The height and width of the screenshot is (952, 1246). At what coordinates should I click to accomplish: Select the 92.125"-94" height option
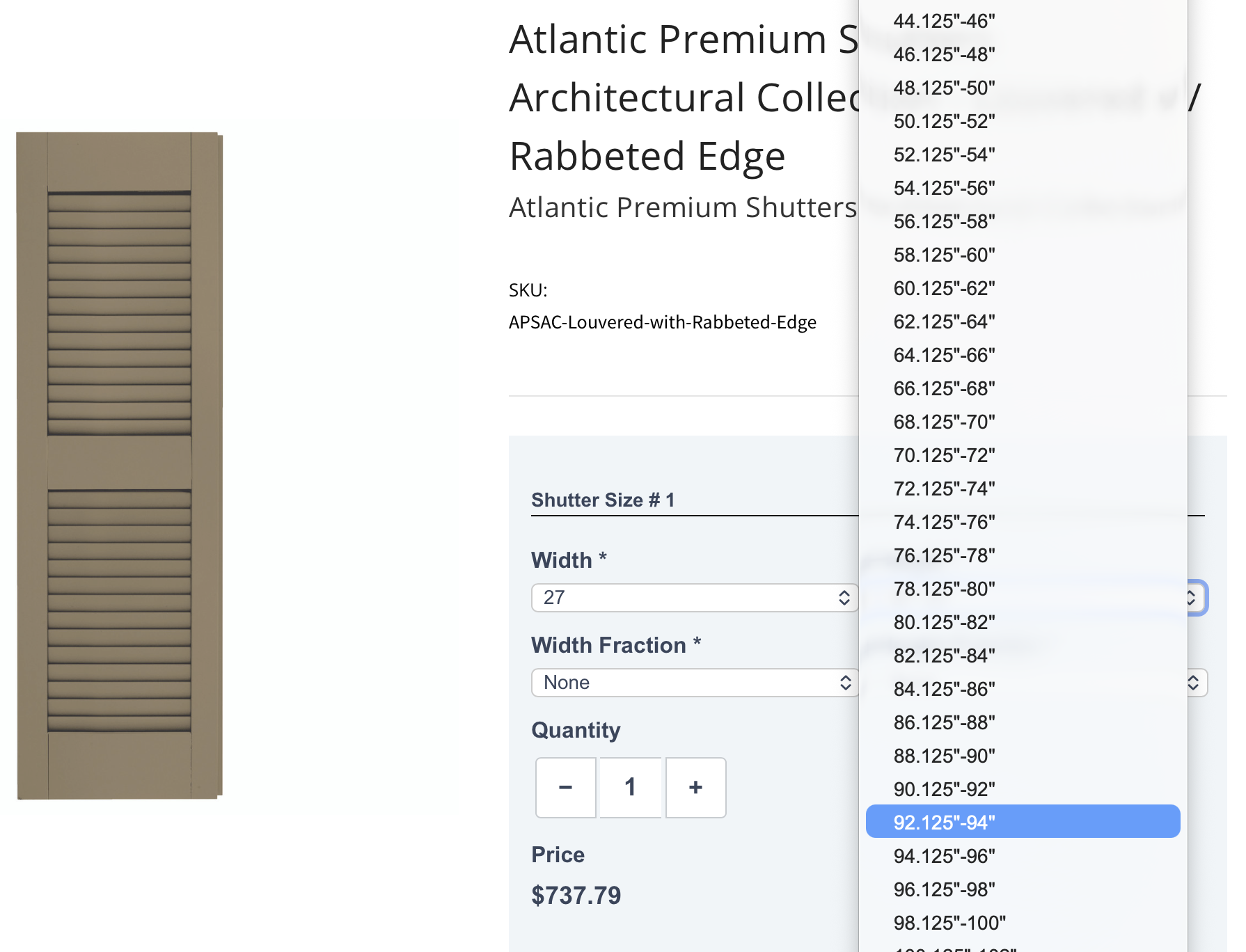pyautogui.click(x=1023, y=822)
